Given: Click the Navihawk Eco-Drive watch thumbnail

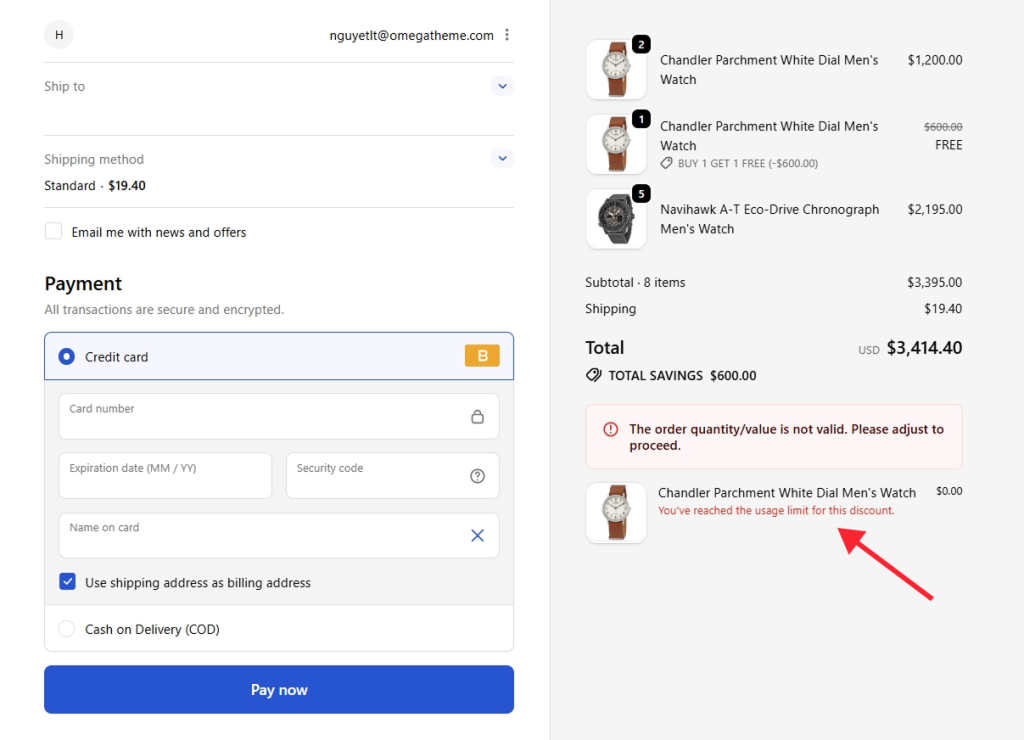Looking at the screenshot, I should point(616,218).
